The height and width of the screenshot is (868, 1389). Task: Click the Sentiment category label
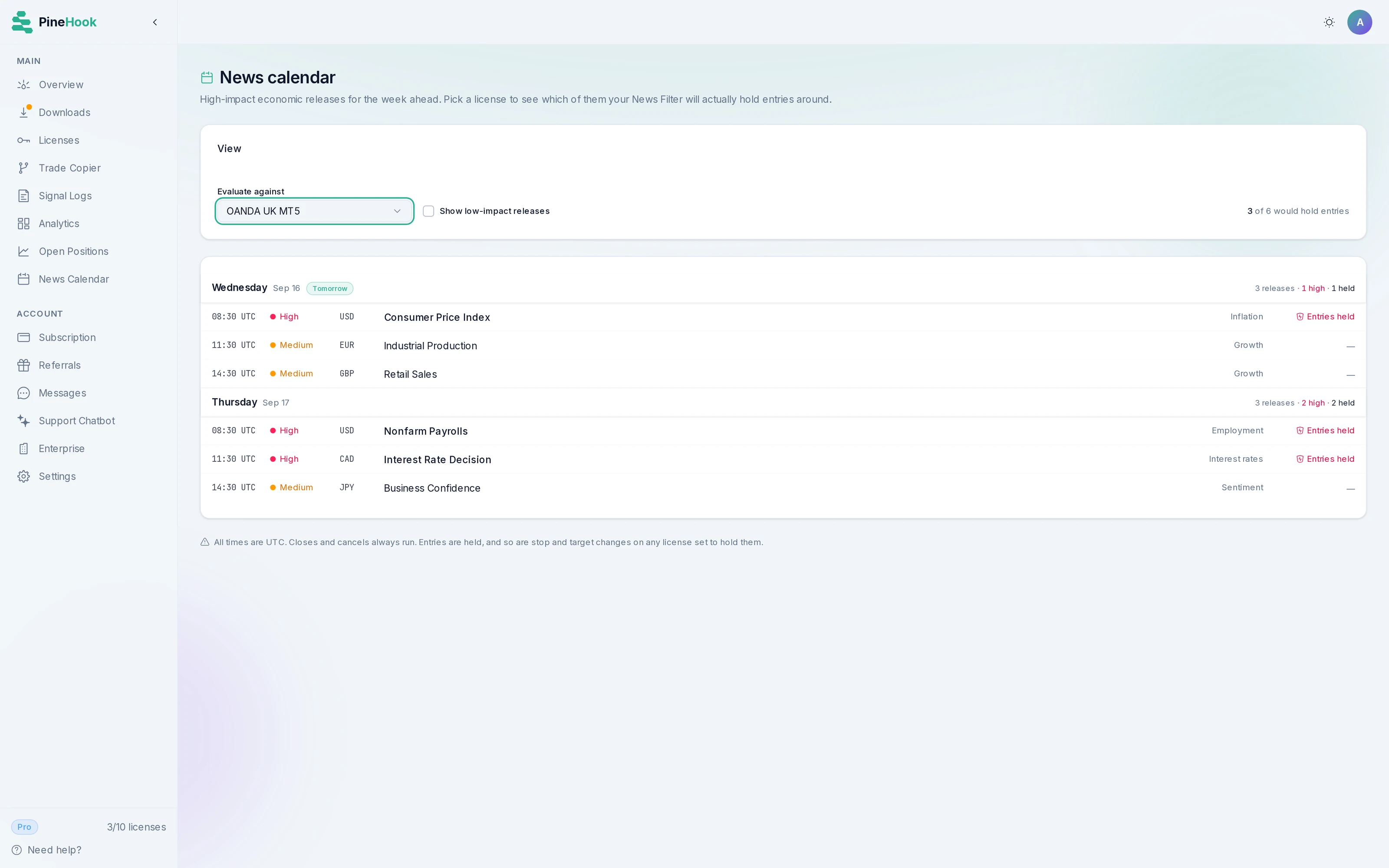(1242, 487)
